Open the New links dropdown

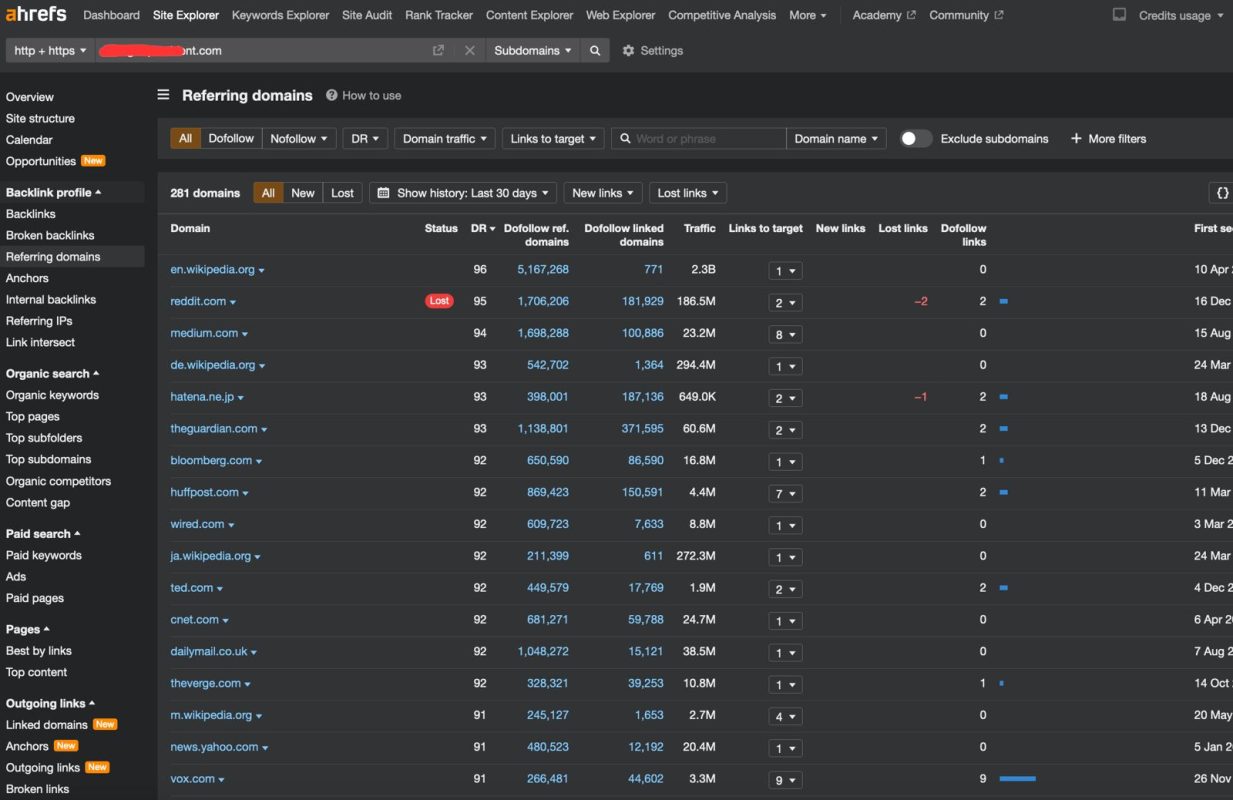point(603,193)
